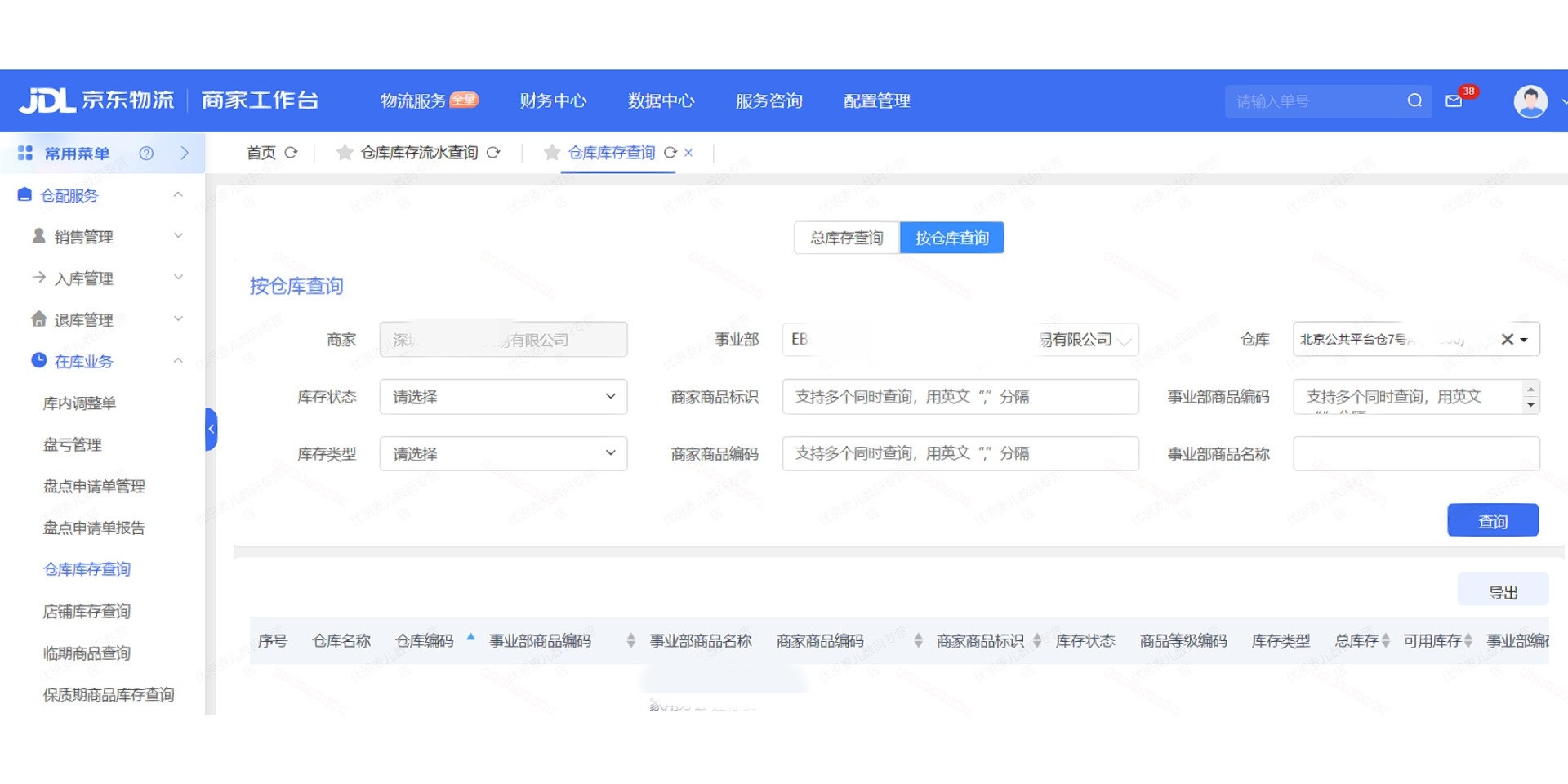Expand the 退库管理 submenu
The width and height of the screenshot is (1568, 784).
[178, 318]
